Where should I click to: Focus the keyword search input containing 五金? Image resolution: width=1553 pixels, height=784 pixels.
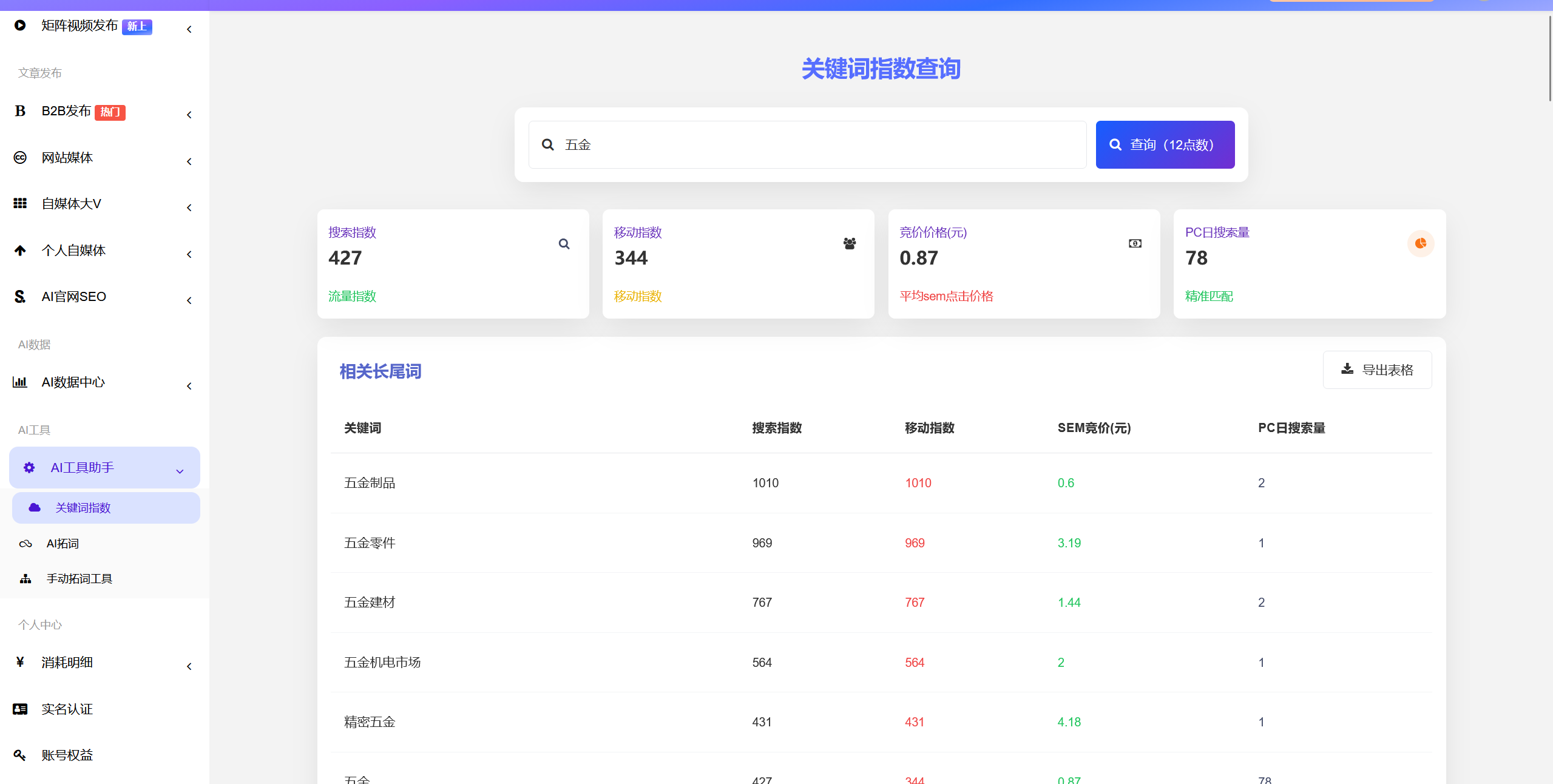click(808, 145)
